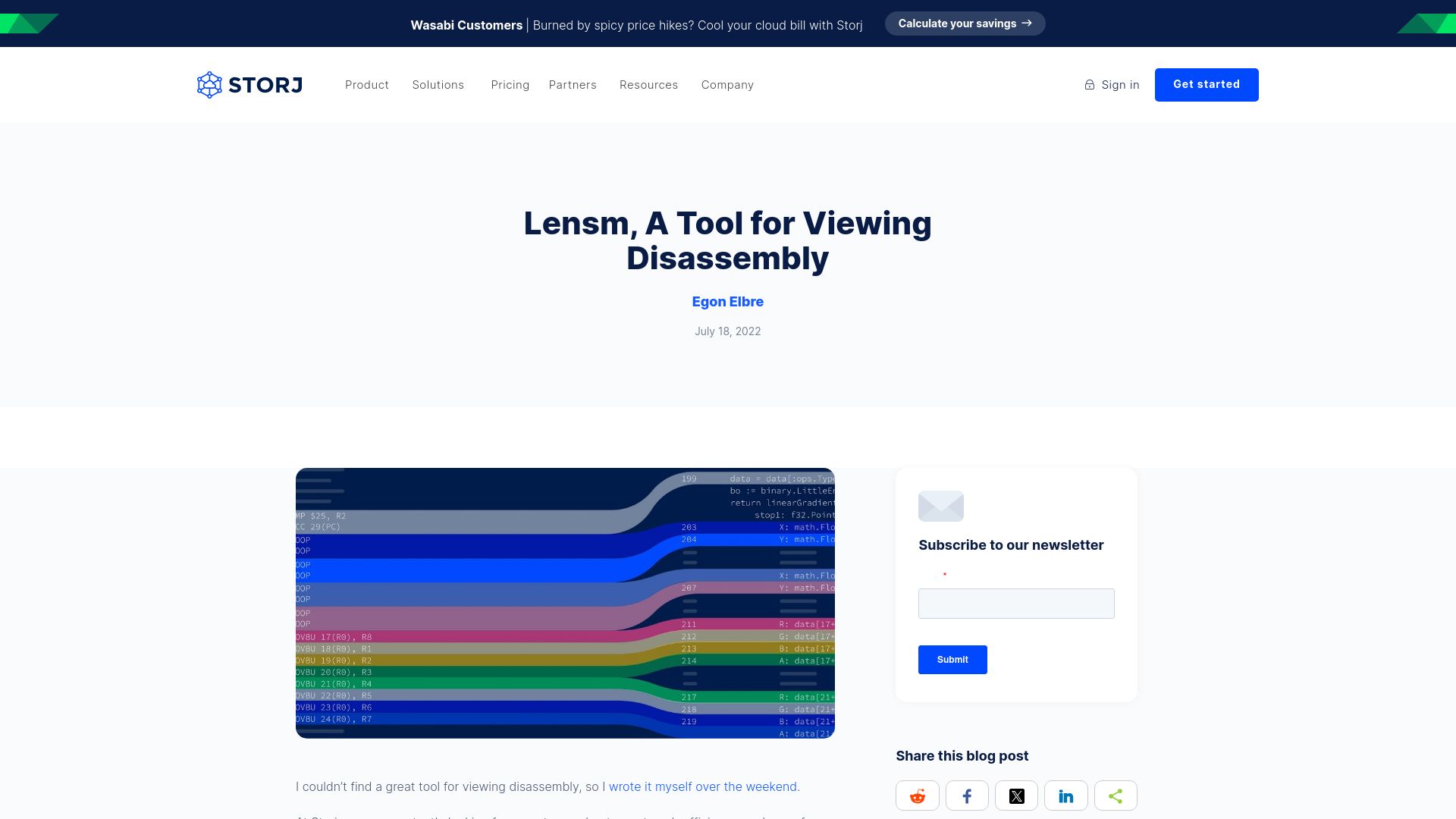Screen dimensions: 1456x819
Task: Open the Product menu
Action: pyautogui.click(x=367, y=85)
